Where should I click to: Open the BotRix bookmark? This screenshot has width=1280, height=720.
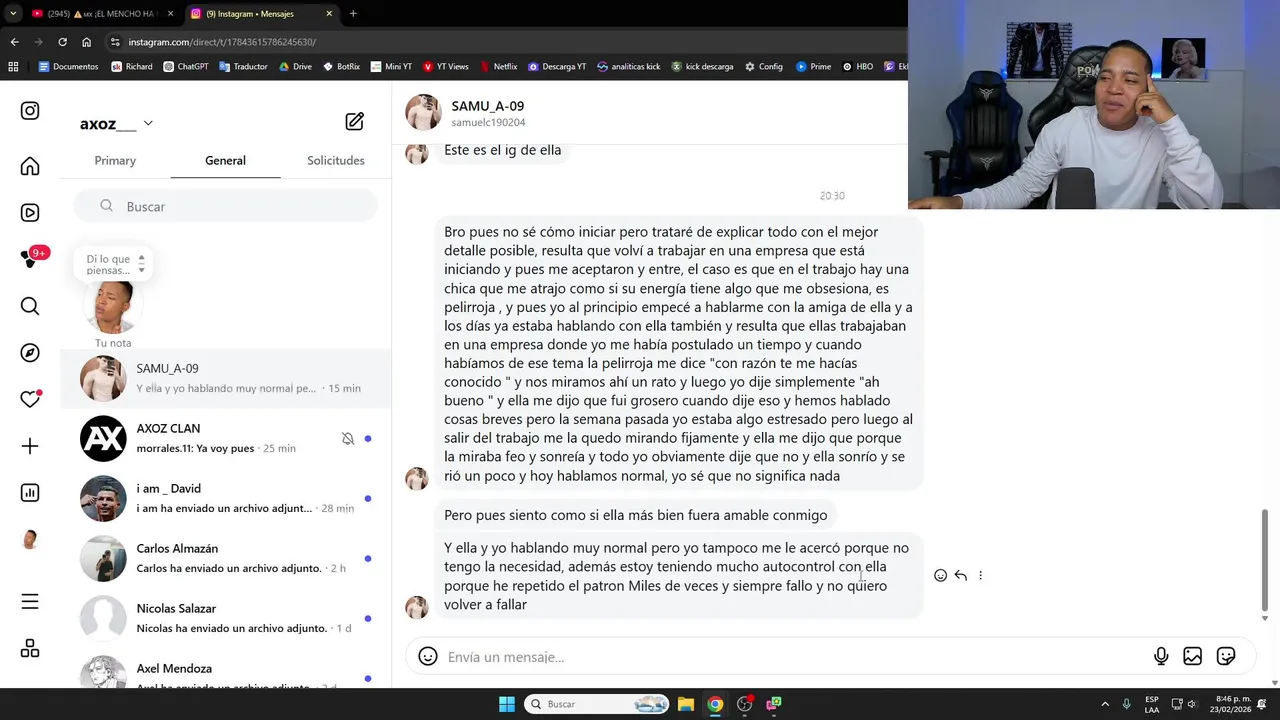341,67
